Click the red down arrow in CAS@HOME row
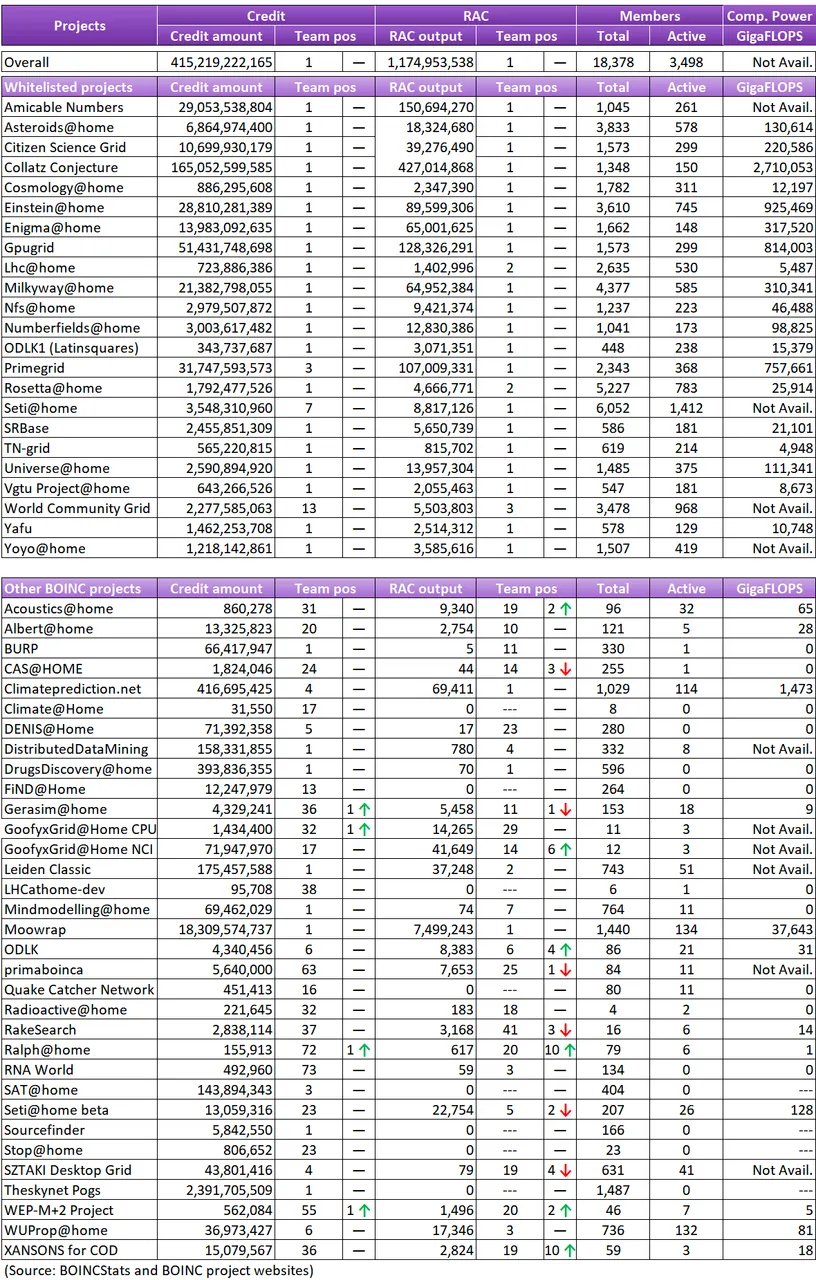The width and height of the screenshot is (816, 1280). [565, 669]
